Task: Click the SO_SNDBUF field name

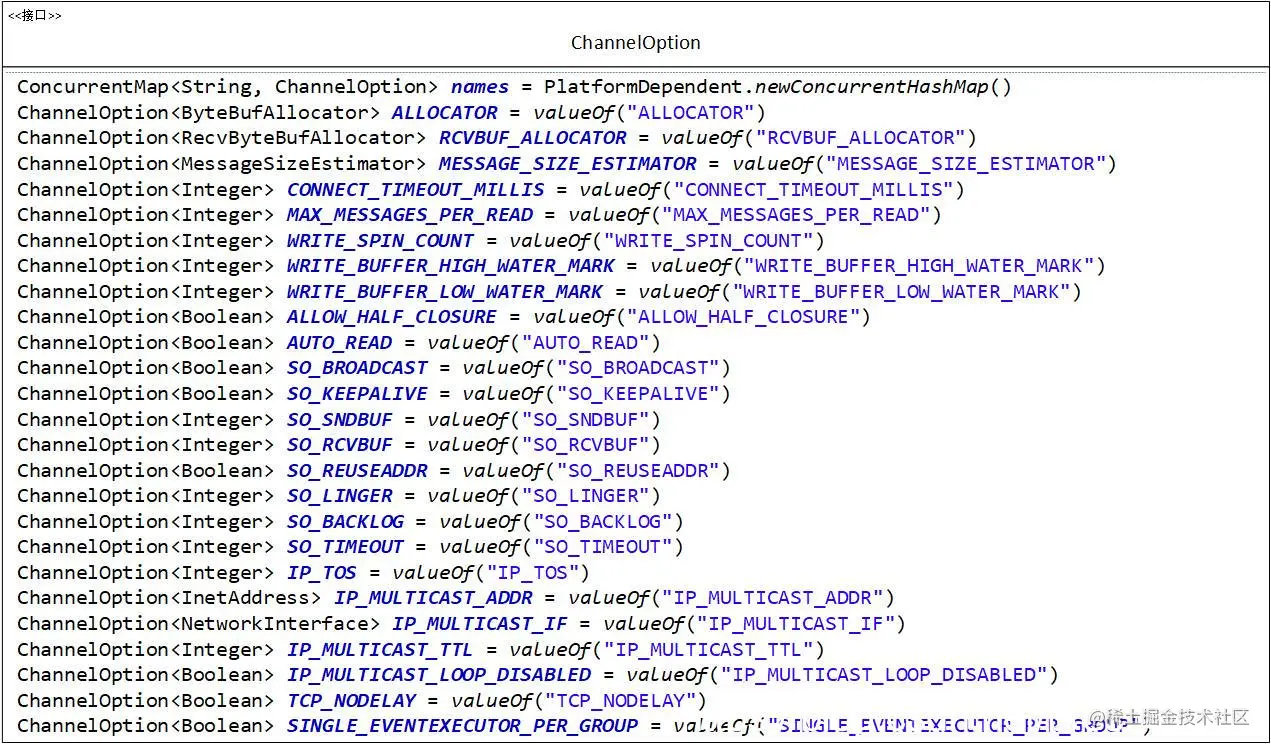Action: point(339,419)
